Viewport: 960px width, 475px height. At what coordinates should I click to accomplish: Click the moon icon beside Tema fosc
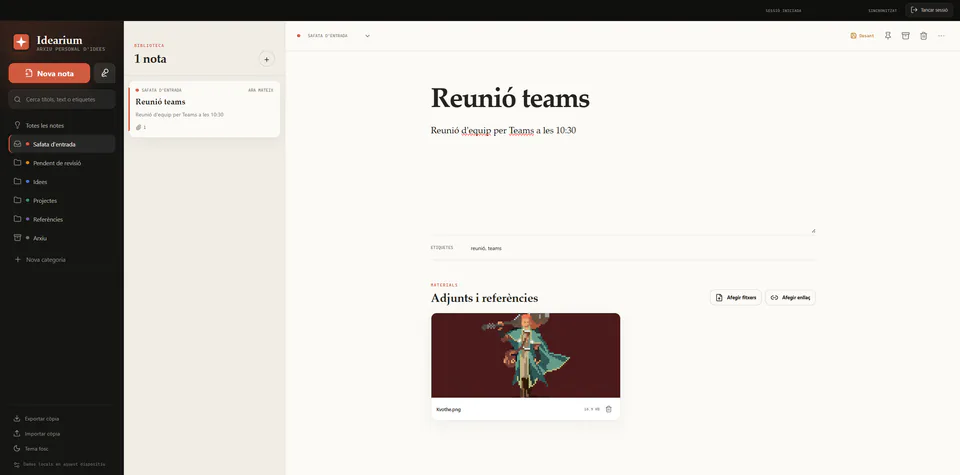pos(17,449)
